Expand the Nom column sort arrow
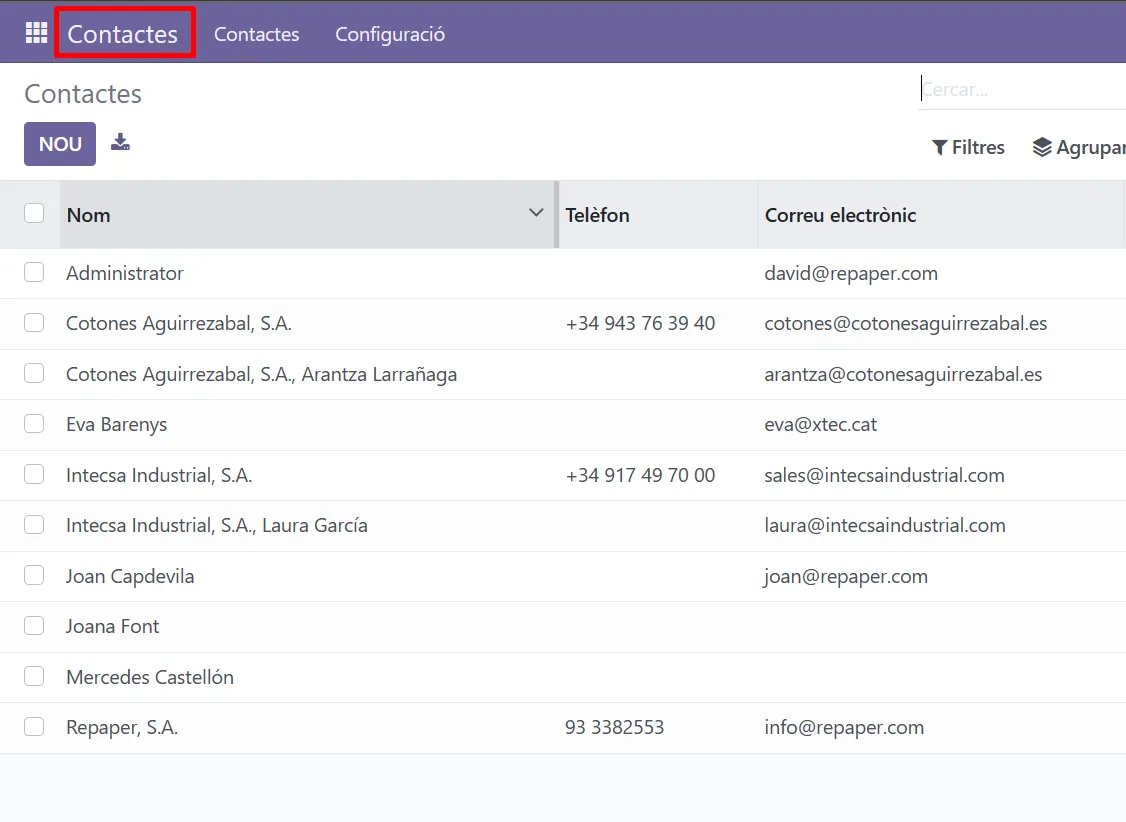This screenshot has height=822, width=1126. 536,213
